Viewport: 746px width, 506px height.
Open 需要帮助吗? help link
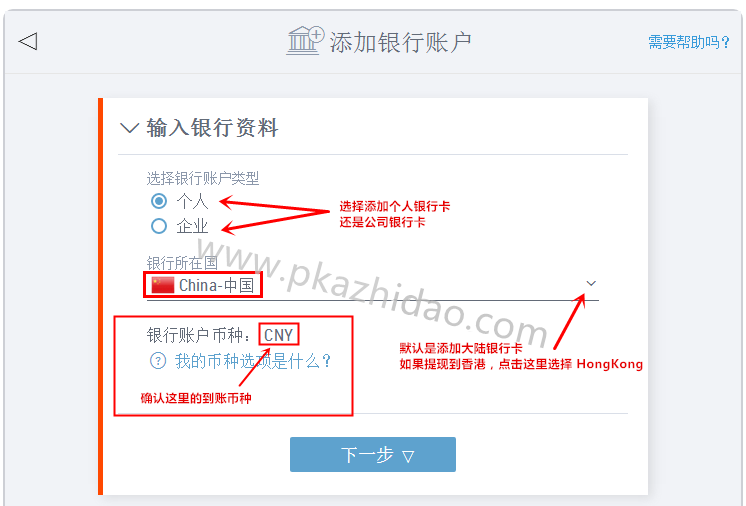click(689, 42)
